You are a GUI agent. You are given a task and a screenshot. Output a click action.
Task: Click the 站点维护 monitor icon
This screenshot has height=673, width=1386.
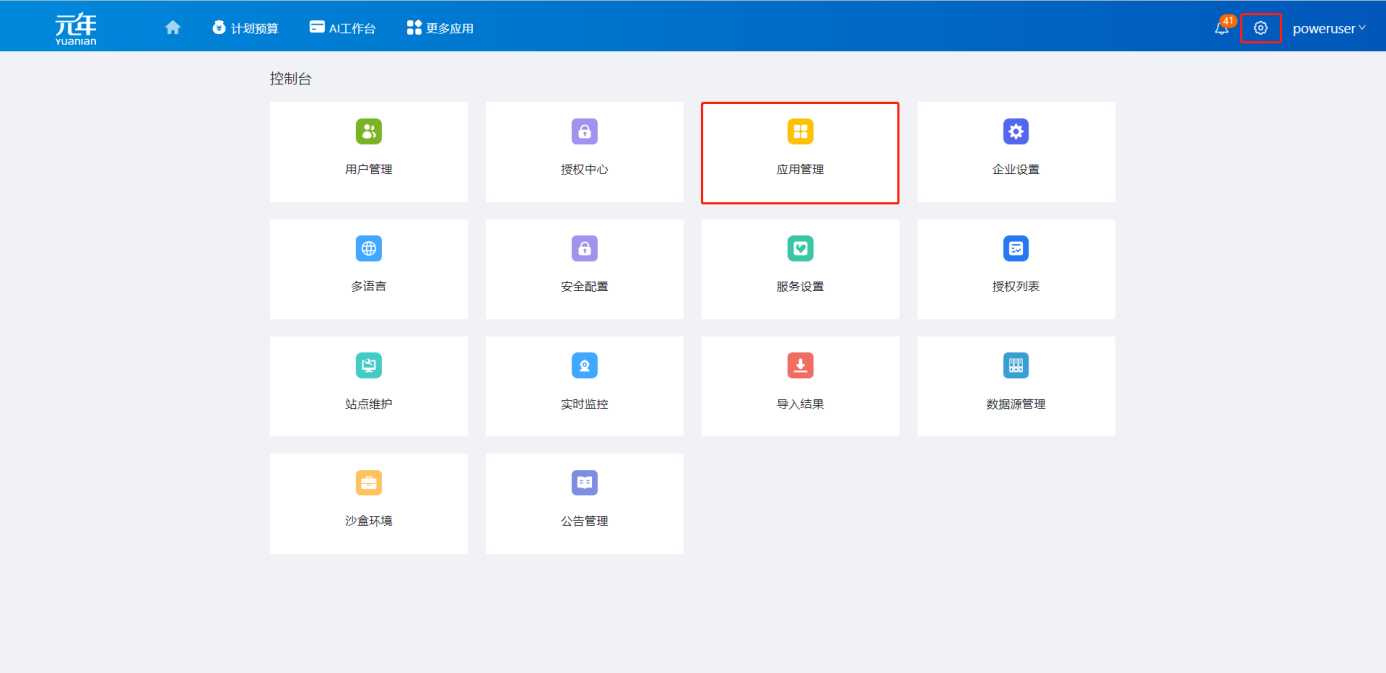click(x=368, y=366)
